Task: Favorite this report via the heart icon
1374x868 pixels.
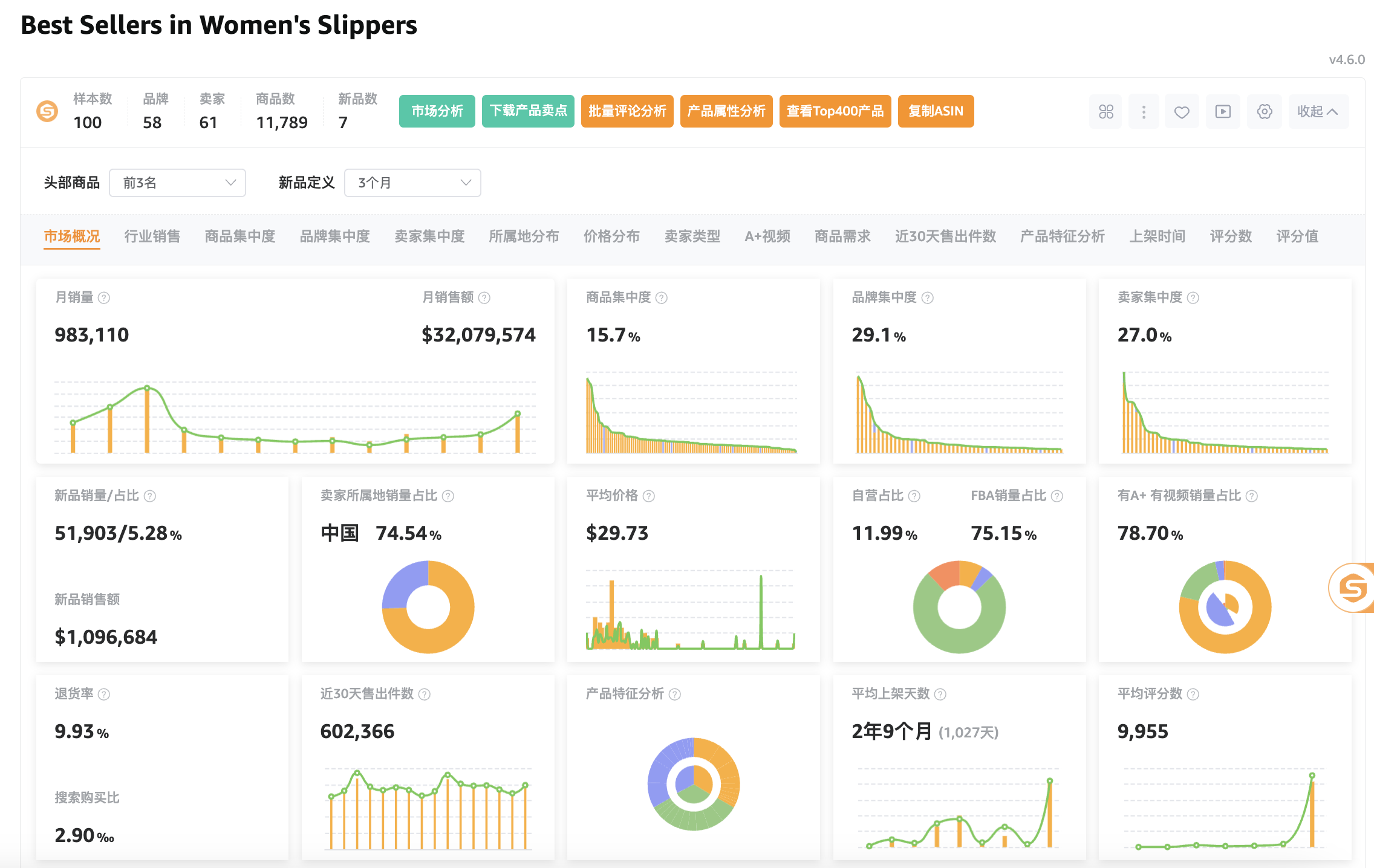Action: 1182,111
